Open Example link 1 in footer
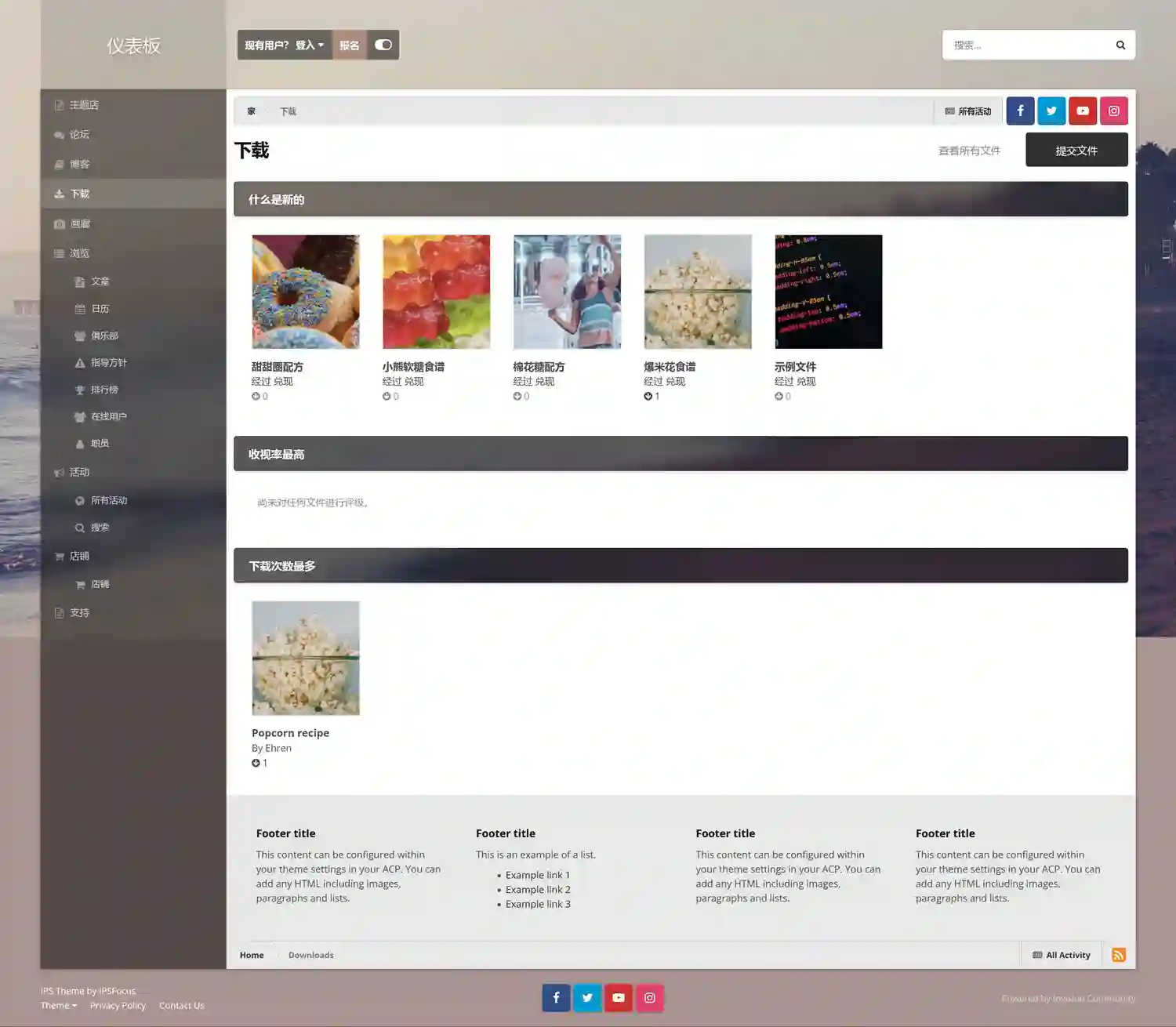1176x1027 pixels. [538, 875]
